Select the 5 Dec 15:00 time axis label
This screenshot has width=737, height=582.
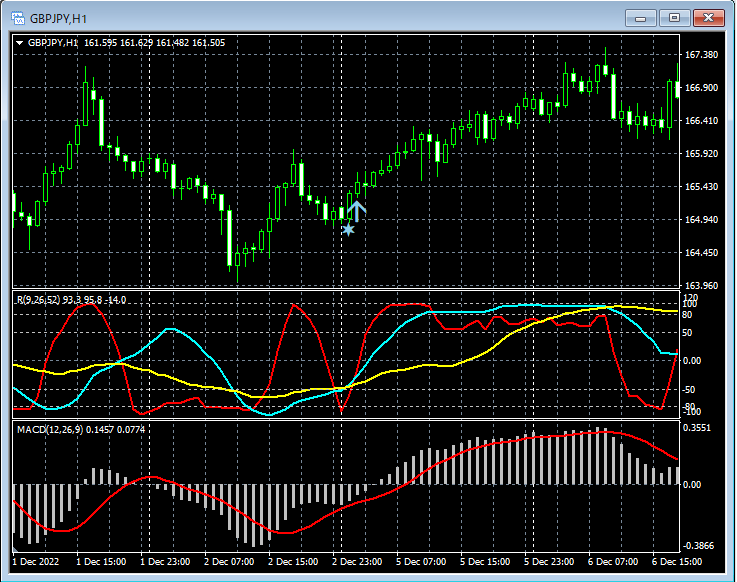488,562
